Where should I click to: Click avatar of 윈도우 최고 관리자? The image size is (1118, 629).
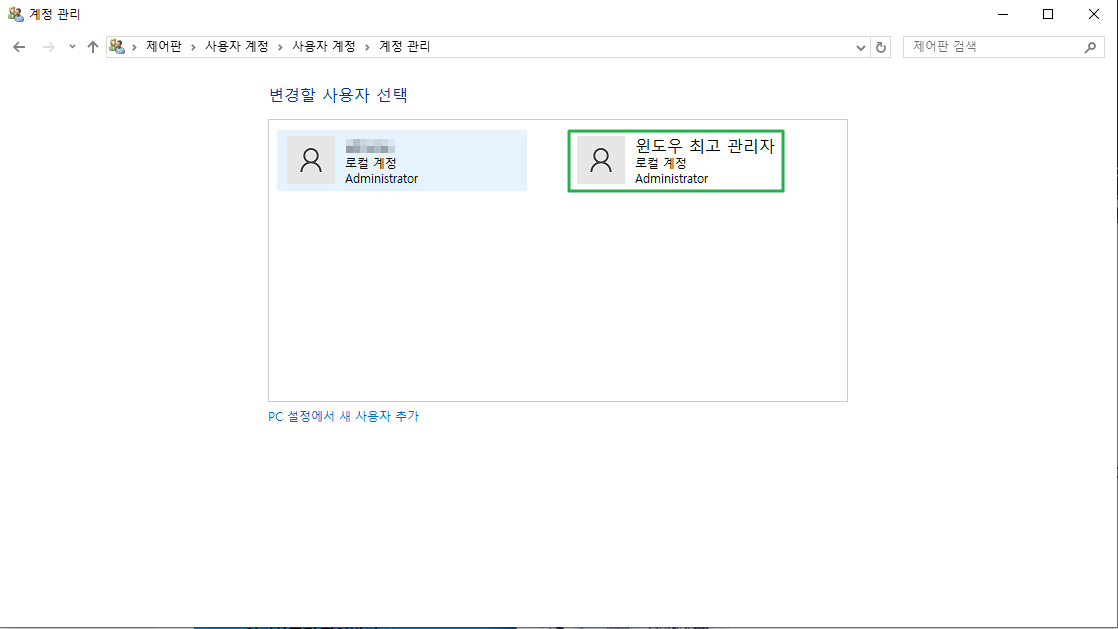point(601,160)
